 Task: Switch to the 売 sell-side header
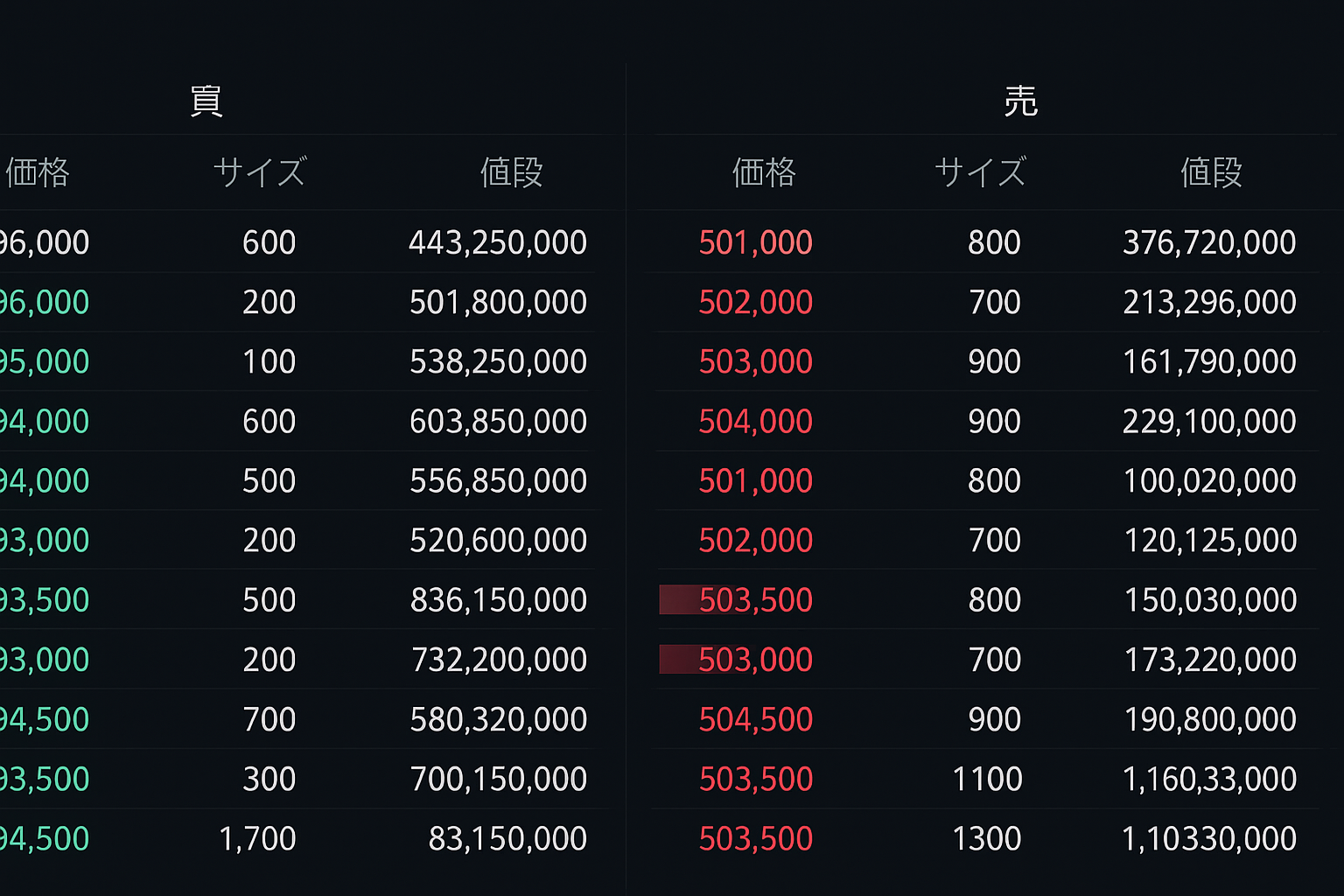(x=1020, y=101)
